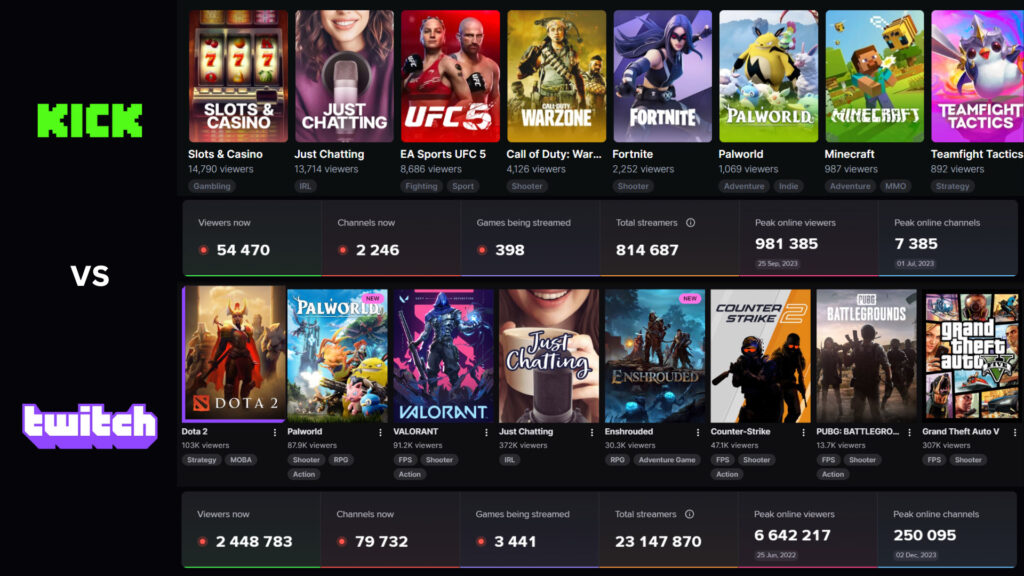1024x576 pixels.
Task: Open the options menu on the Dota 2 card
Action: click(x=275, y=430)
